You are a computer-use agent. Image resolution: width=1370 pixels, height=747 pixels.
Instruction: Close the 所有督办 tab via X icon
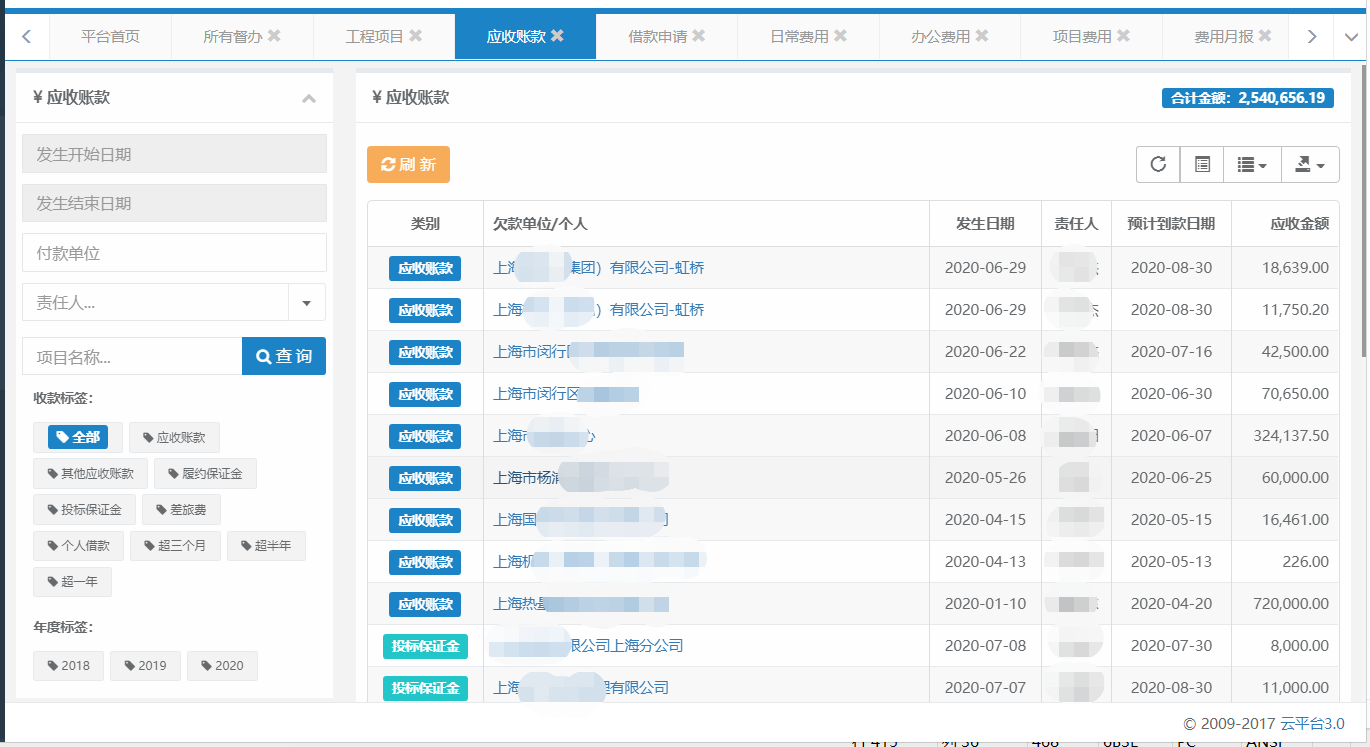(274, 36)
